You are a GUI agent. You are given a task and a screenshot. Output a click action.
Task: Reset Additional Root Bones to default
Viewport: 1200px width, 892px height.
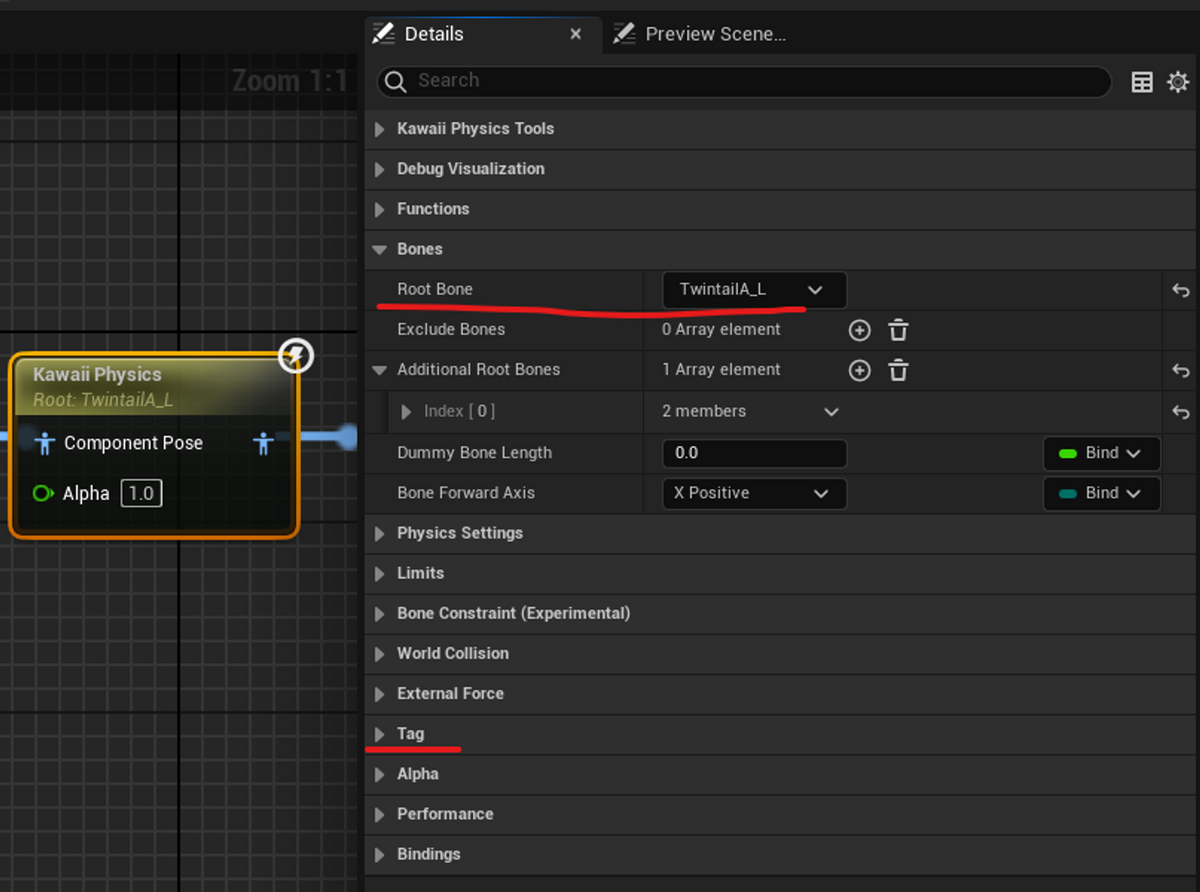1181,370
